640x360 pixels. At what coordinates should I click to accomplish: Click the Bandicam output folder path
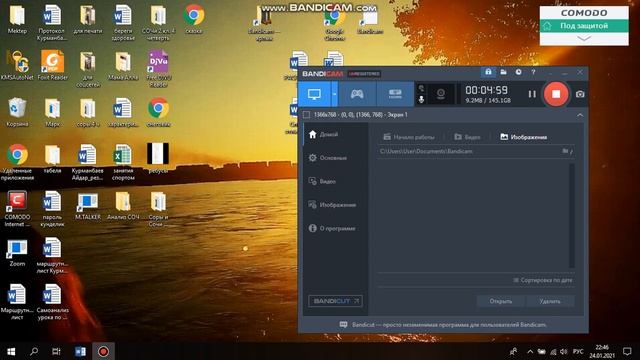[x=426, y=151]
